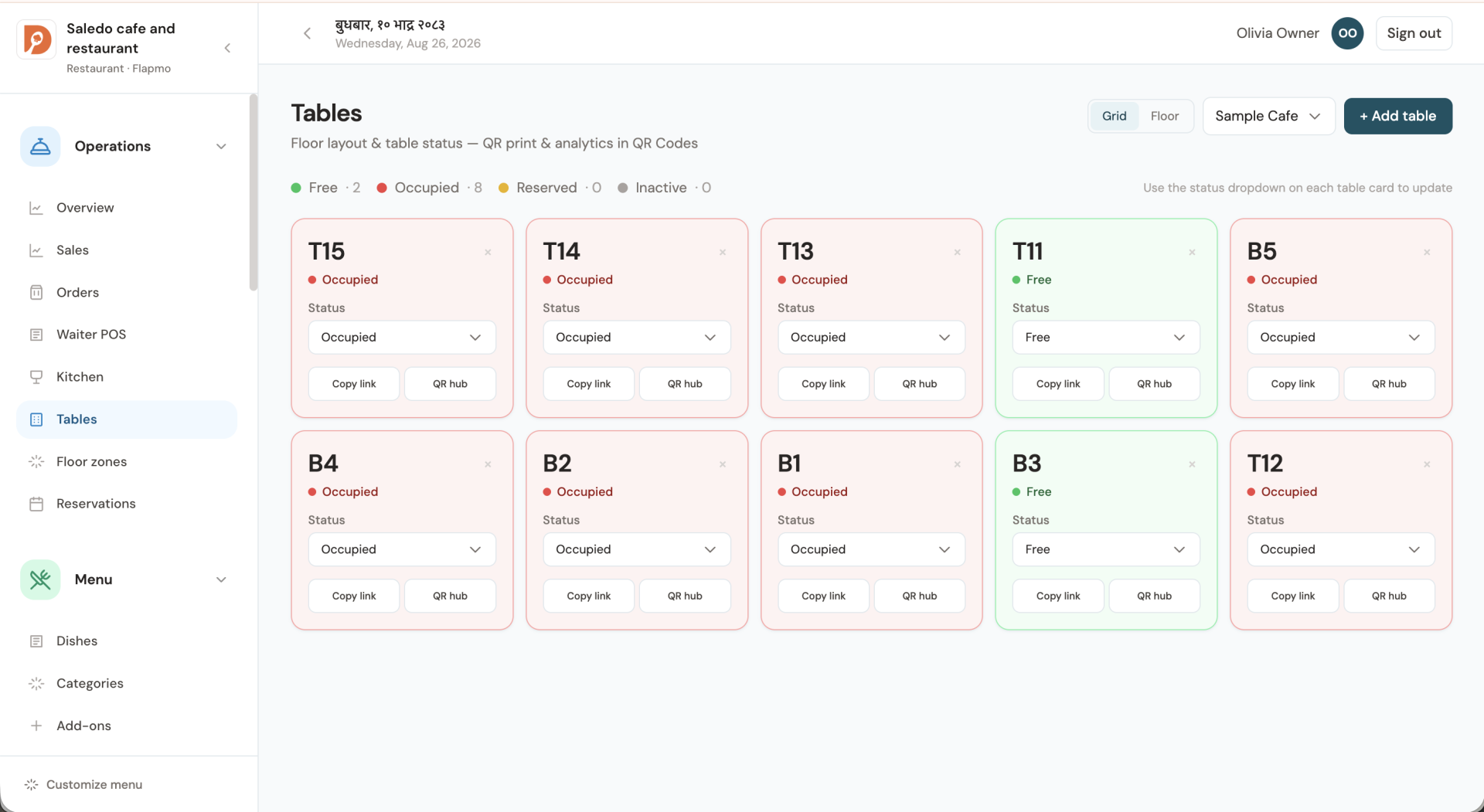Screen dimensions: 1484x812
Task: Click the Customize menu sparkle icon
Action: [x=32, y=785]
